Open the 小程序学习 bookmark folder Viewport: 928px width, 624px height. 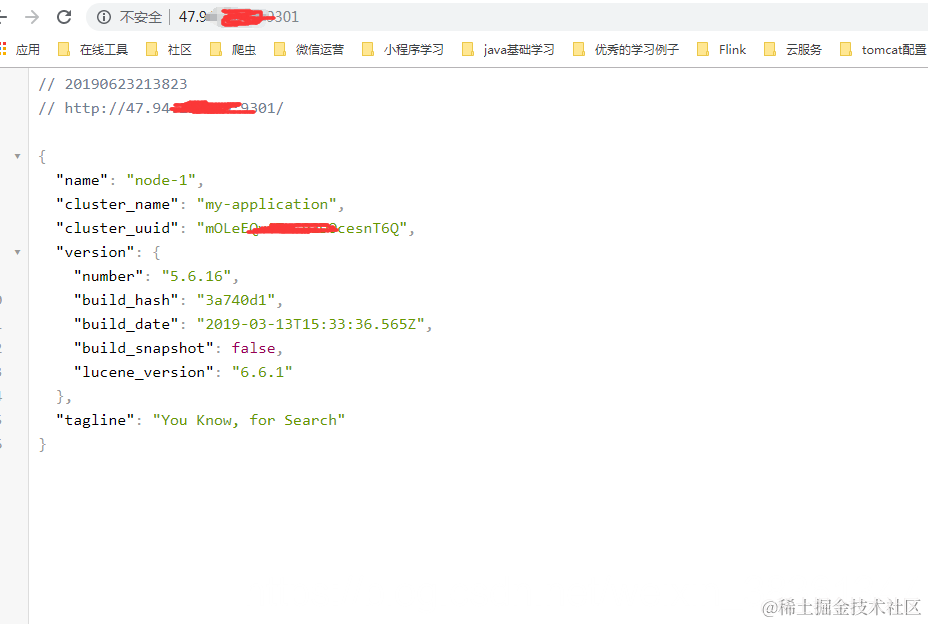tap(402, 50)
